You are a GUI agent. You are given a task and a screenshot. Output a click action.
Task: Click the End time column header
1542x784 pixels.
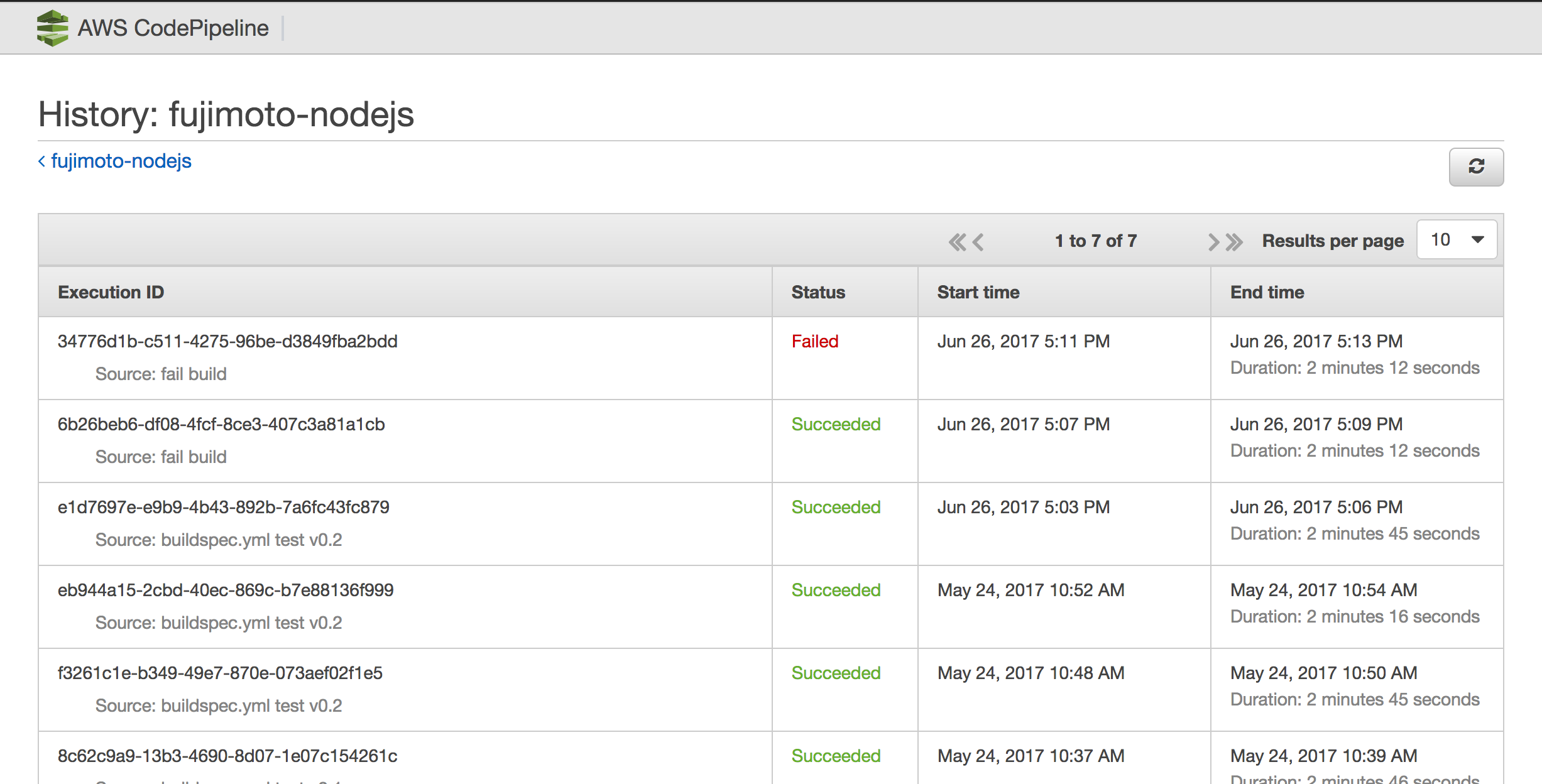(1267, 292)
